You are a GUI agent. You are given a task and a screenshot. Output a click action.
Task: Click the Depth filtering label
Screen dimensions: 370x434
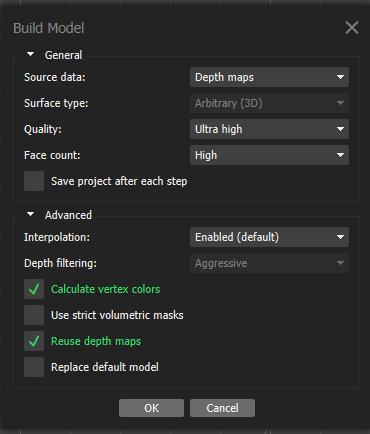pyautogui.click(x=60, y=263)
